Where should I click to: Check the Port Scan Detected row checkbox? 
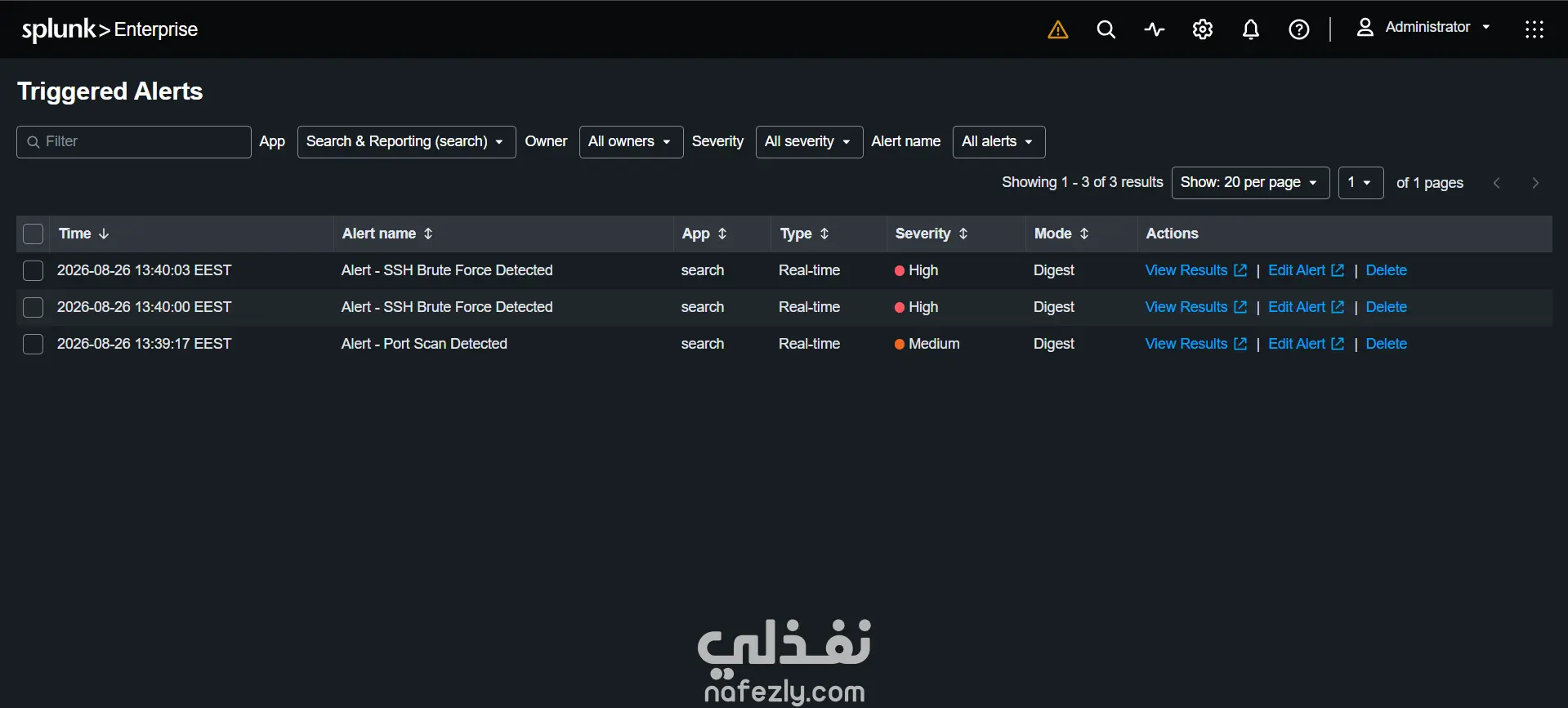pyautogui.click(x=34, y=344)
